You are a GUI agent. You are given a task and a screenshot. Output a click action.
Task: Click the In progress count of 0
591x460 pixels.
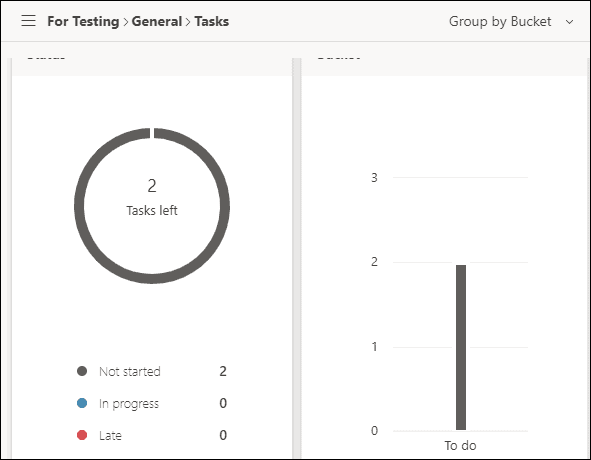click(223, 403)
